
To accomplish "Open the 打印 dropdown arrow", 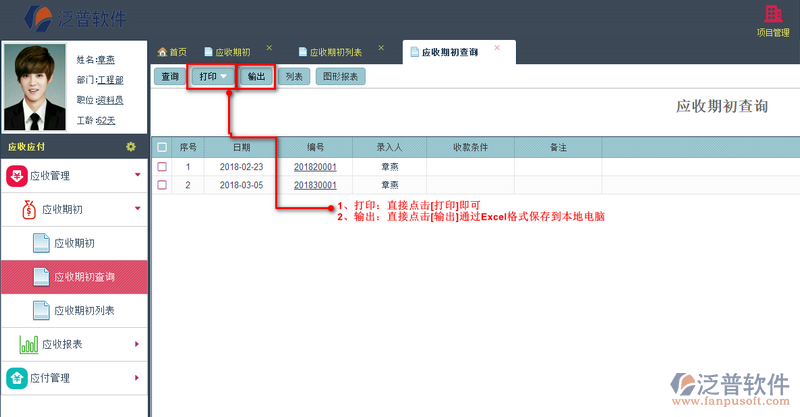I will point(225,76).
